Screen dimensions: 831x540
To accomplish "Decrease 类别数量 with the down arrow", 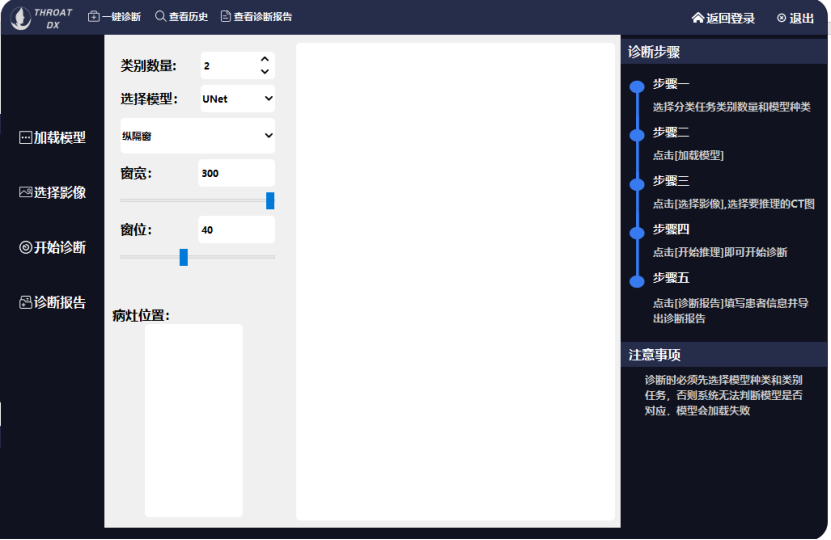I will click(265, 72).
